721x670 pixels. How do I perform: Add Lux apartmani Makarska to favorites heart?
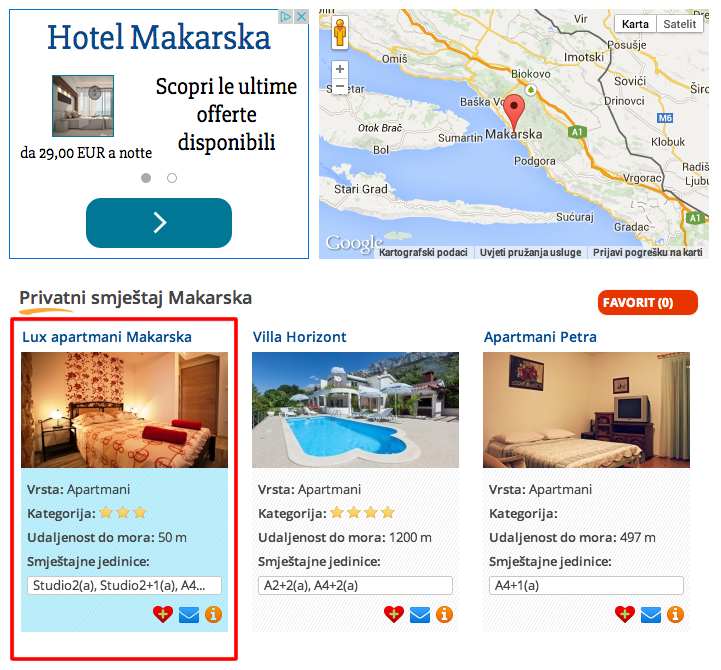(163, 614)
